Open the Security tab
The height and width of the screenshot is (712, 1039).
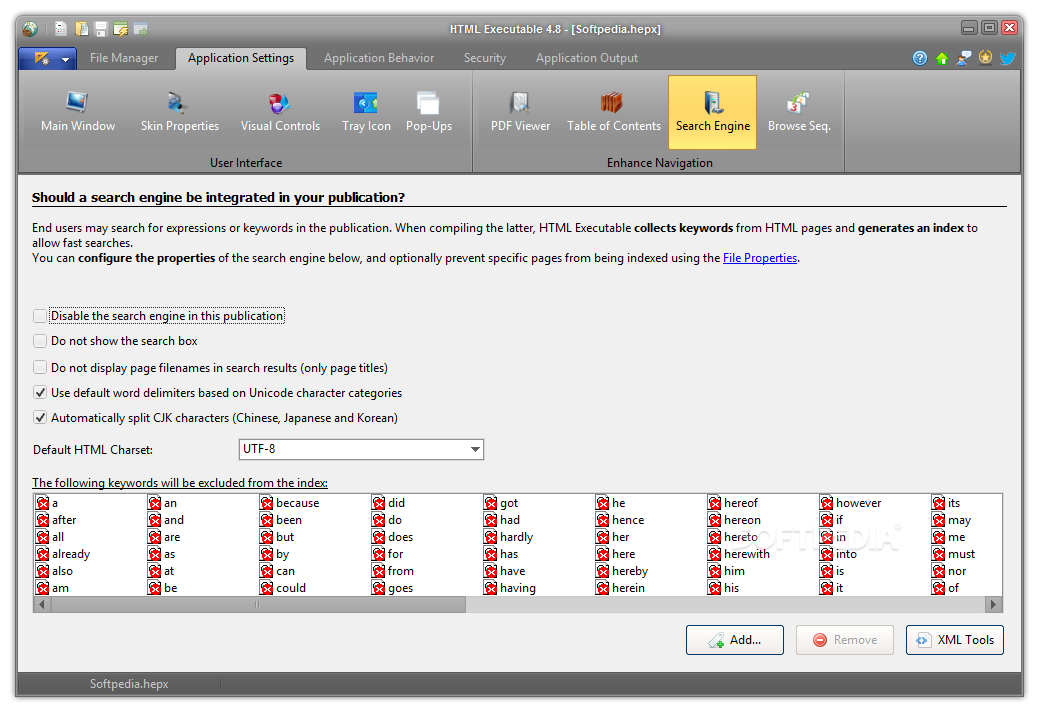[484, 58]
